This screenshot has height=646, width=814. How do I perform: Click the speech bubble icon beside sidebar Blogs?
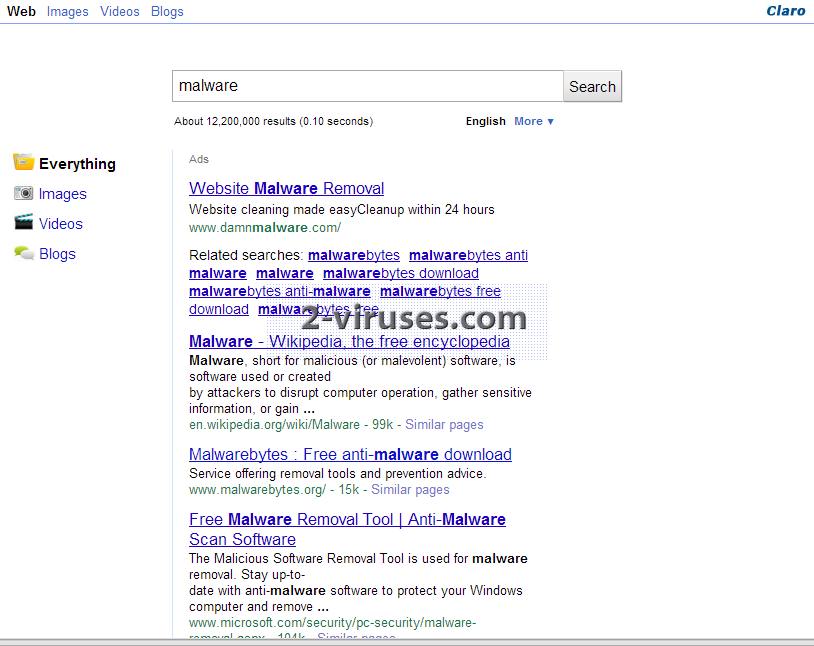coord(24,253)
